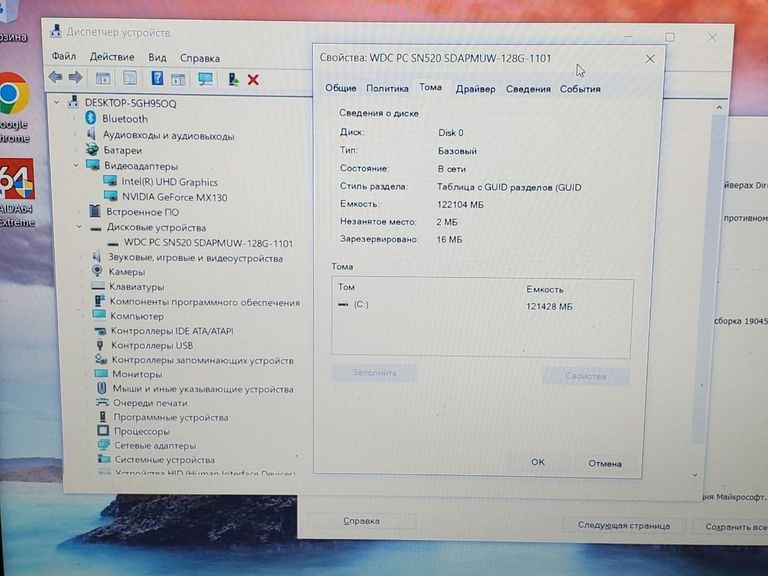768x576 pixels.
Task: Click the Scan for hardware changes monitor icon
Action: [x=205, y=79]
